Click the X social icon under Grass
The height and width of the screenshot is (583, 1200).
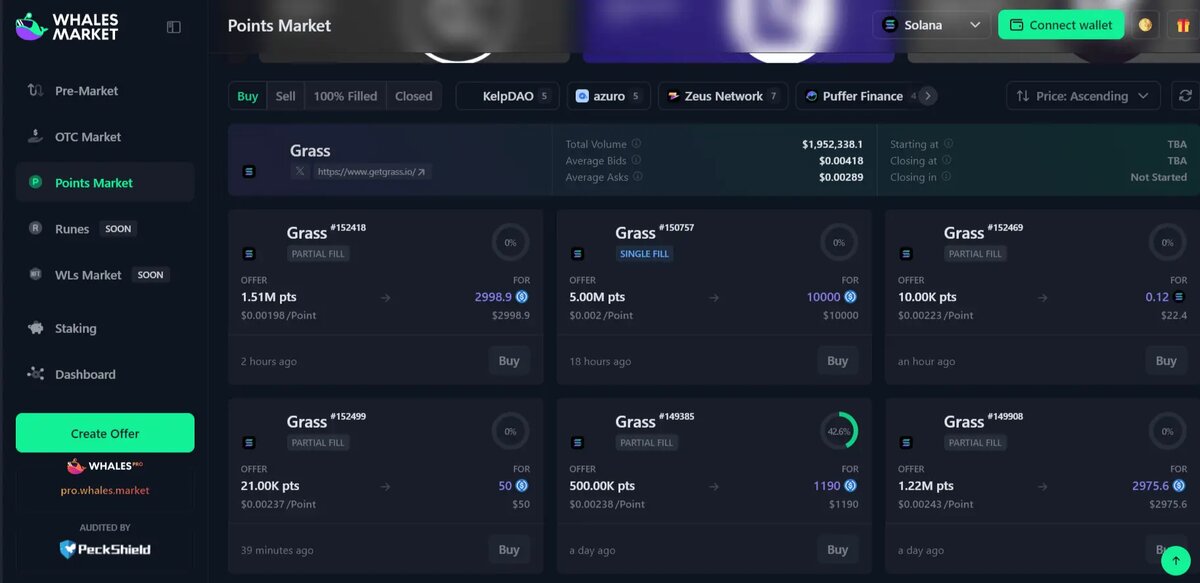pyautogui.click(x=299, y=172)
